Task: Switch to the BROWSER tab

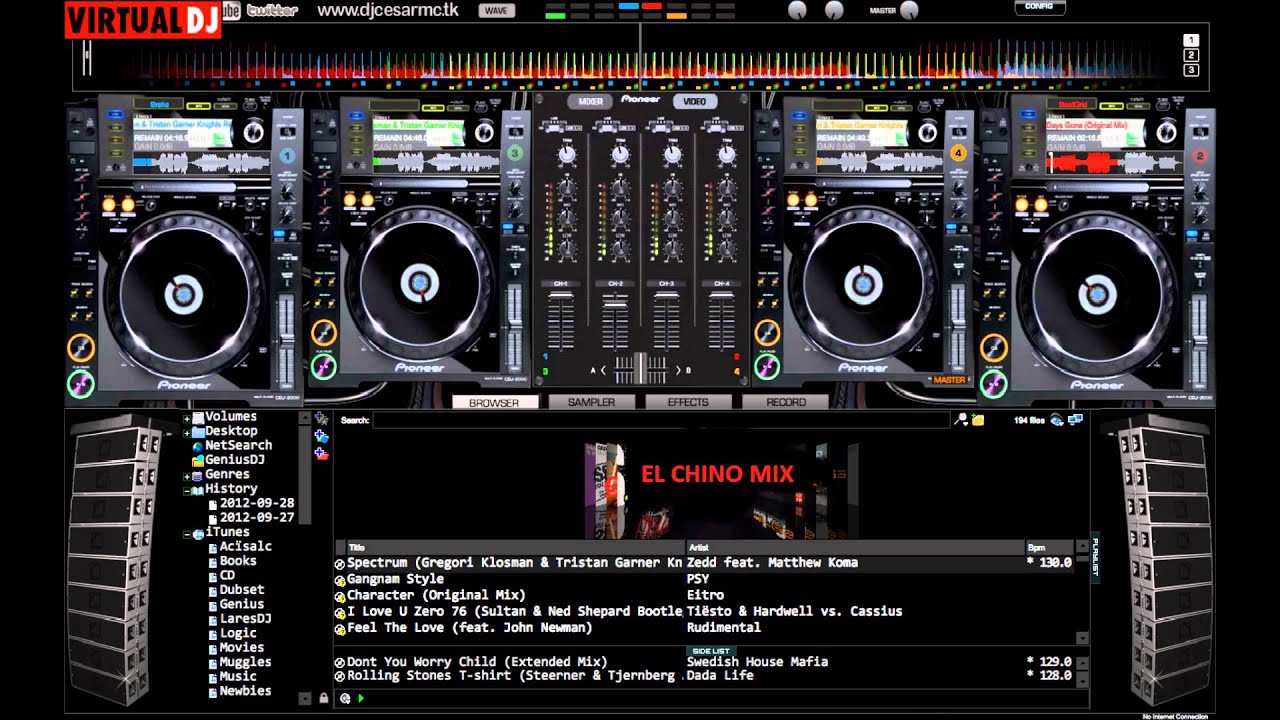Action: (x=495, y=402)
